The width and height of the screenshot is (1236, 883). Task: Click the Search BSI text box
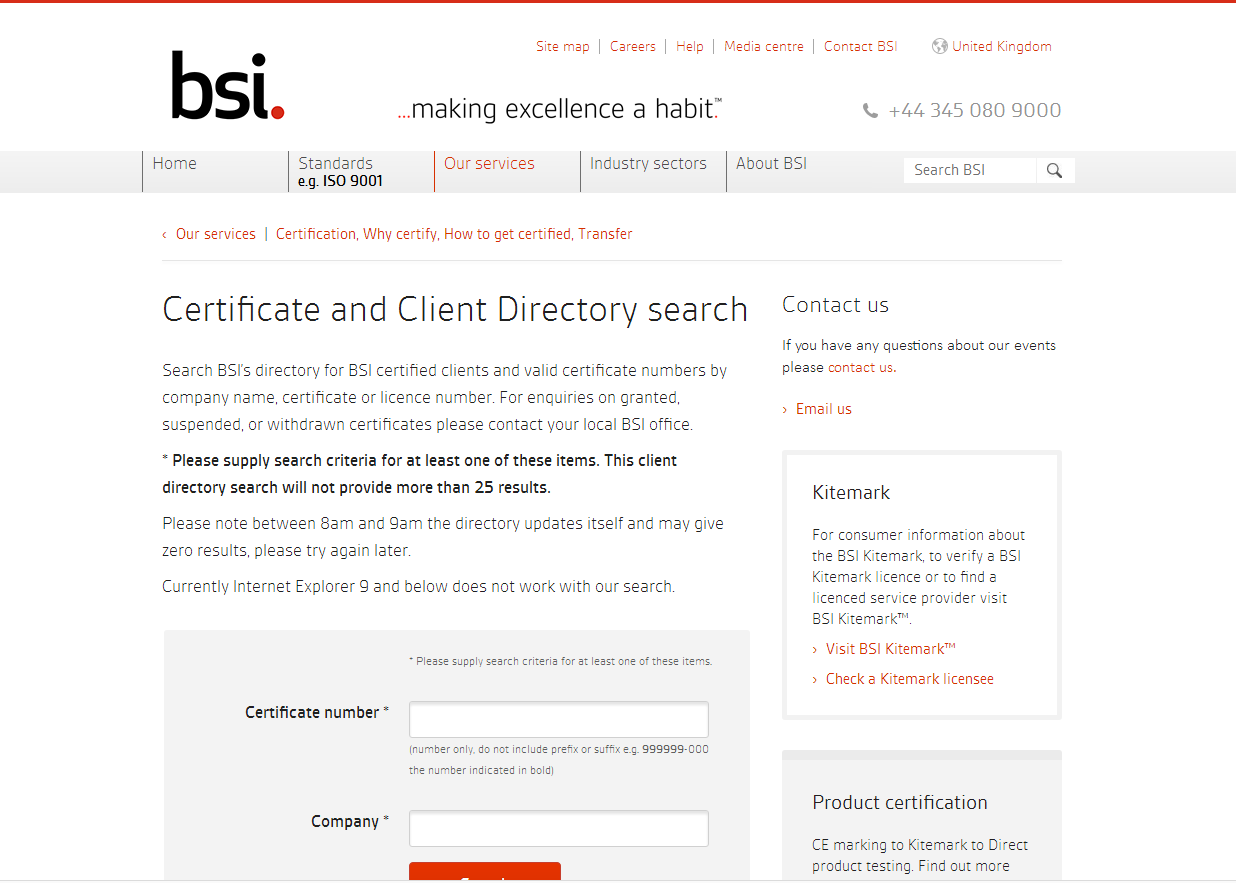[969, 170]
